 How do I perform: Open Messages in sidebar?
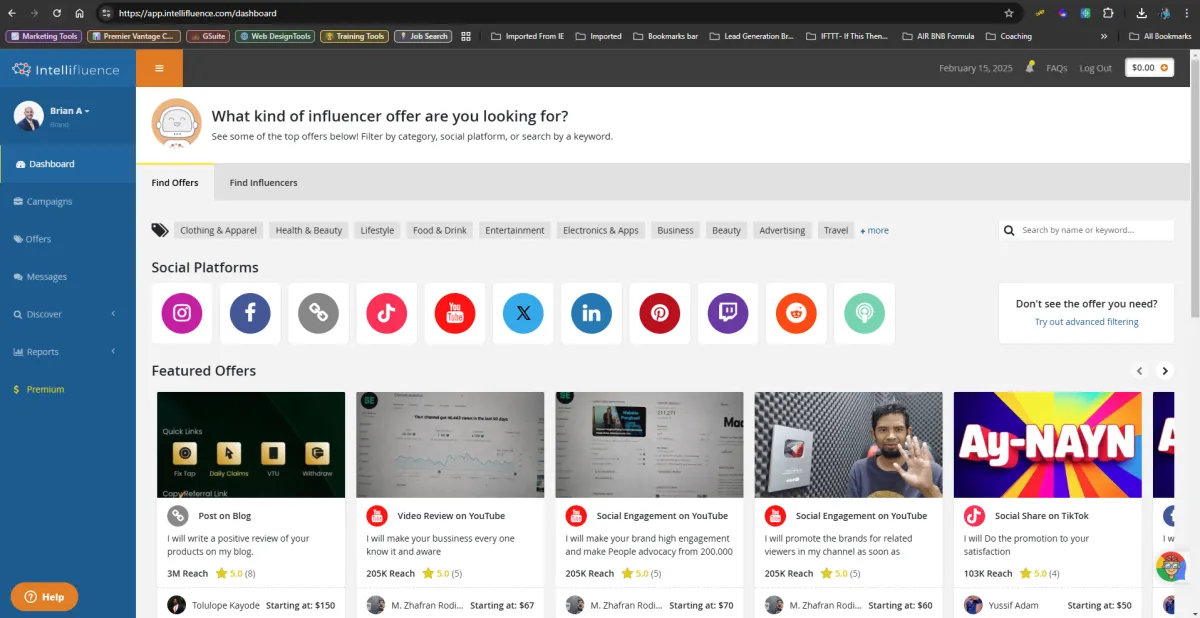[x=68, y=276]
